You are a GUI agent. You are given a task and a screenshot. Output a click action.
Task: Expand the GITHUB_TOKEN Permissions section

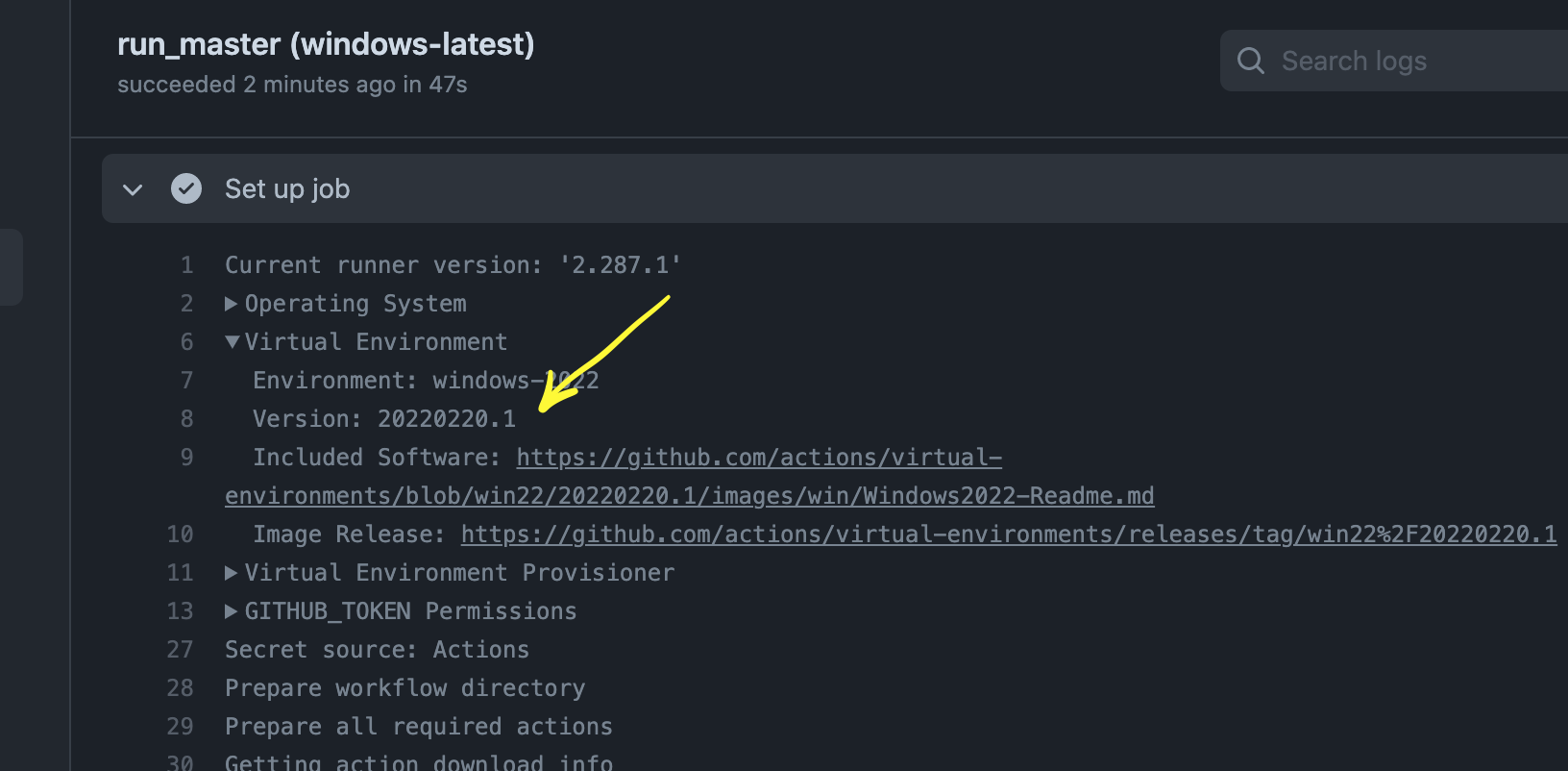(x=231, y=610)
